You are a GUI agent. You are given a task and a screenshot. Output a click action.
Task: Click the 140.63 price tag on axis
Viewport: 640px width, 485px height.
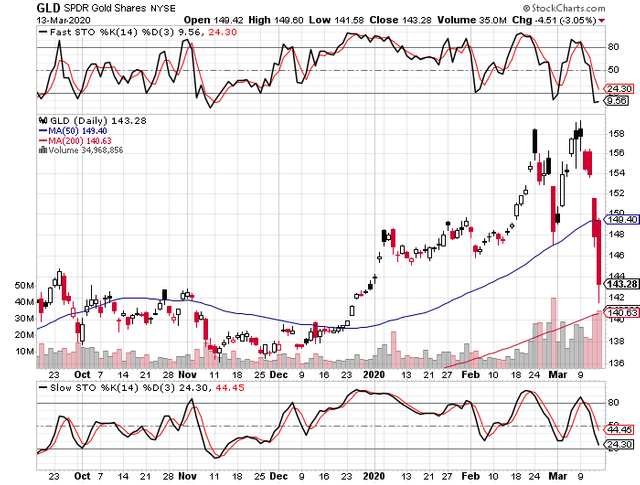(x=622, y=313)
